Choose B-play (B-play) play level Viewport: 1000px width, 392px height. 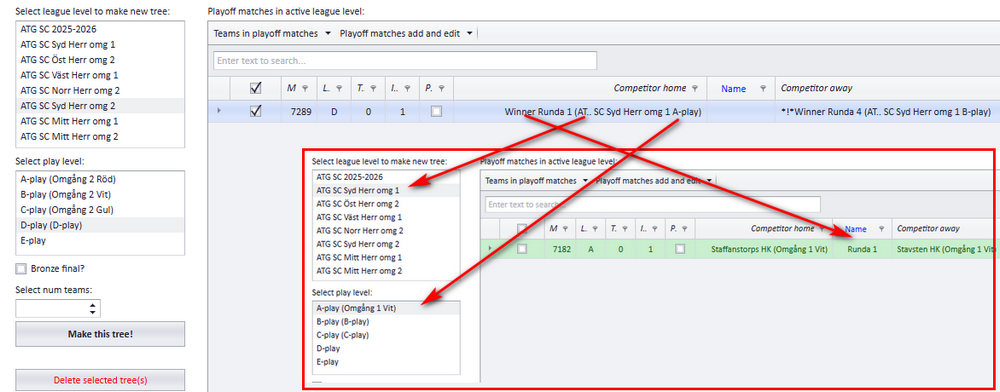coord(386,322)
